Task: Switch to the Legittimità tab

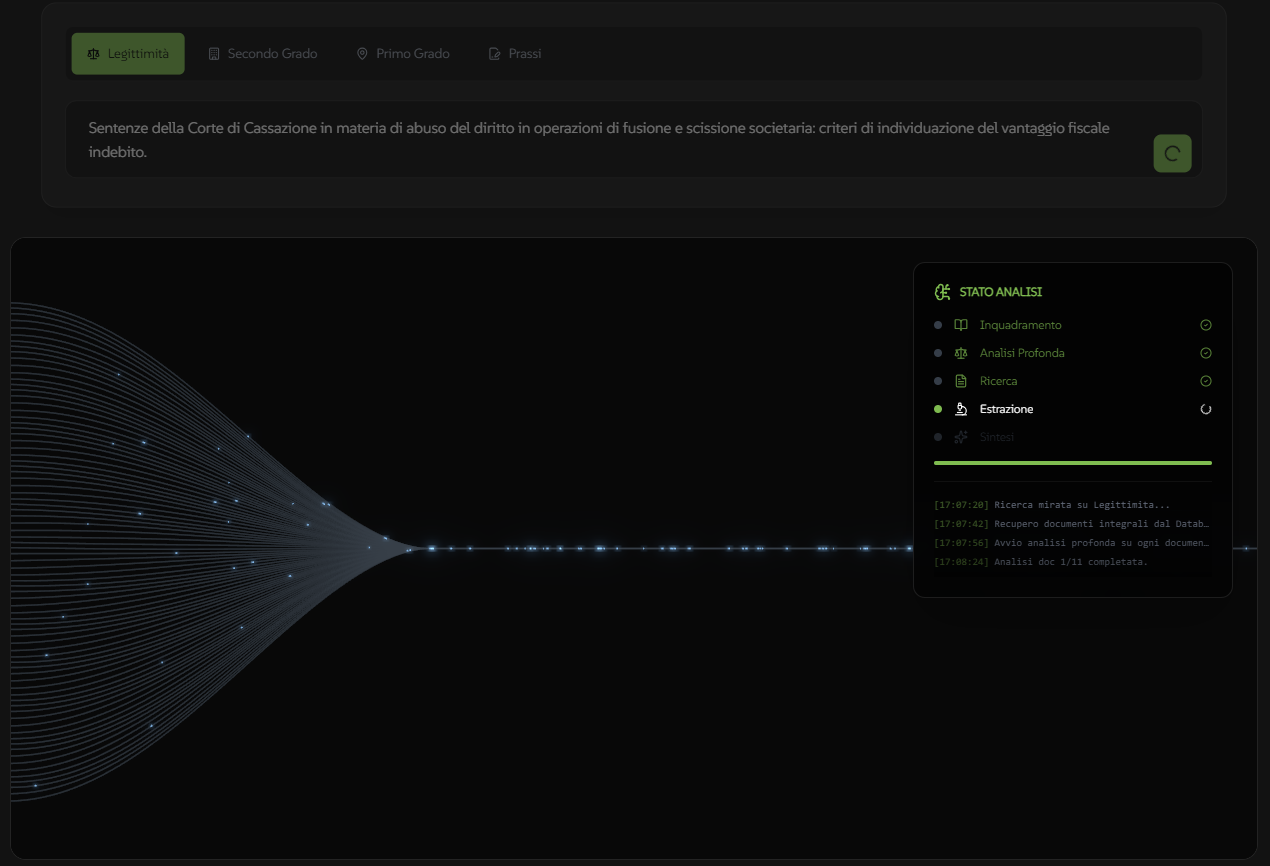Action: tap(128, 54)
